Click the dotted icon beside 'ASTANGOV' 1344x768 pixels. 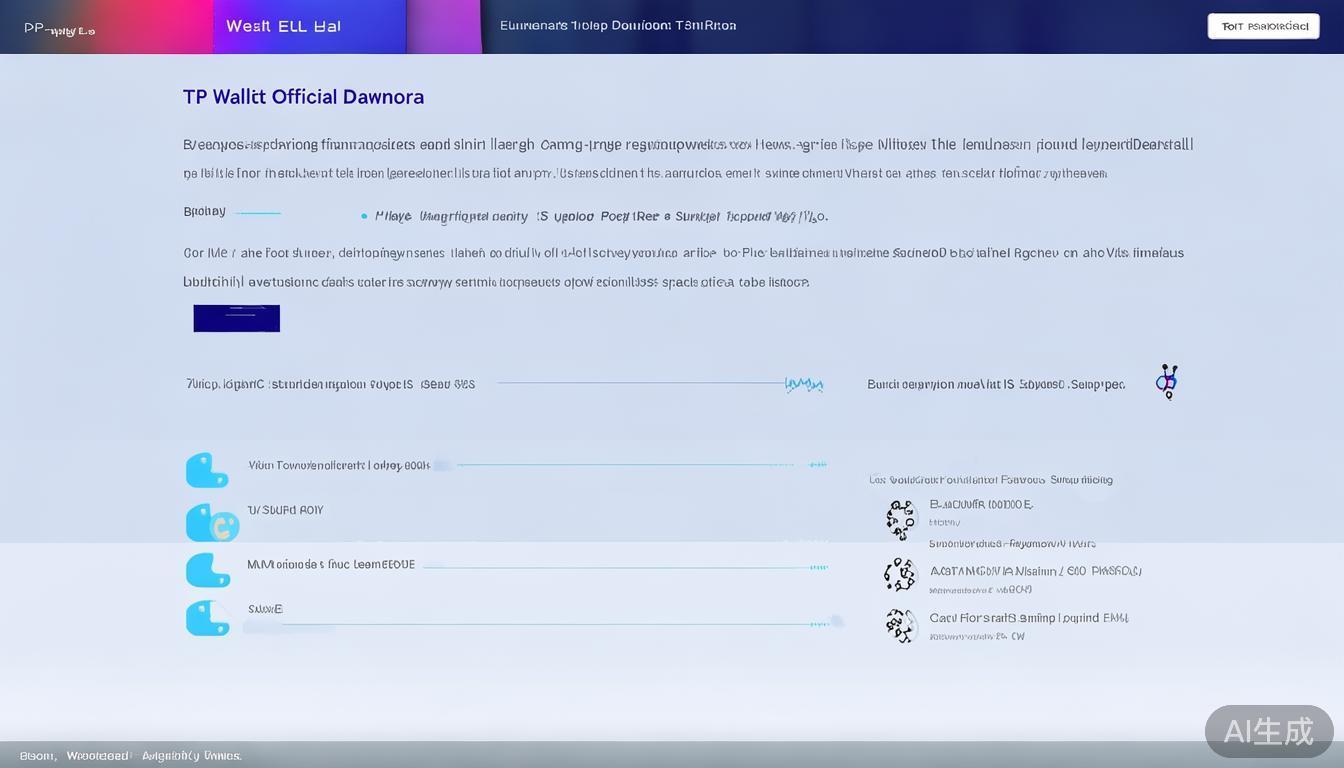pos(900,575)
